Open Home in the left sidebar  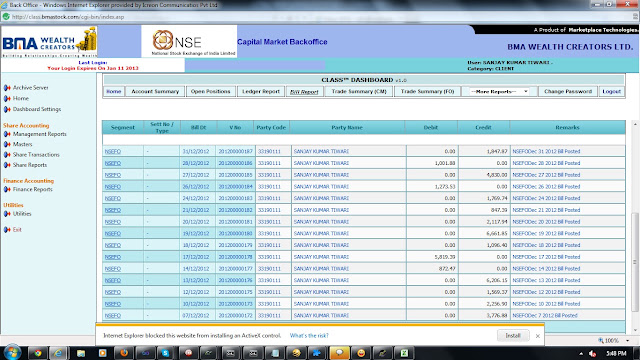pos(20,98)
